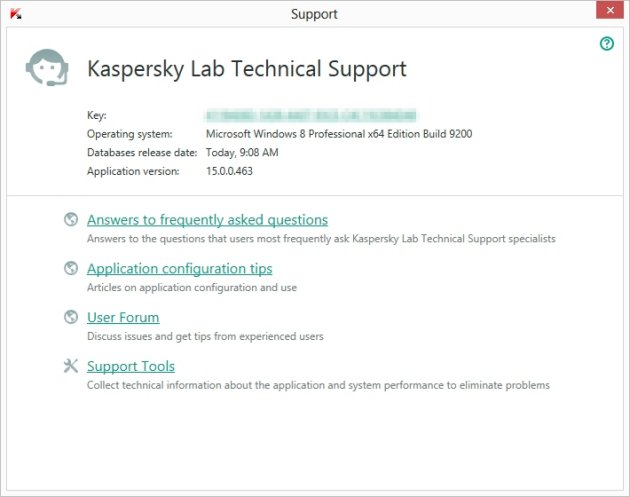Click the description under Support Tools

click(x=318, y=385)
